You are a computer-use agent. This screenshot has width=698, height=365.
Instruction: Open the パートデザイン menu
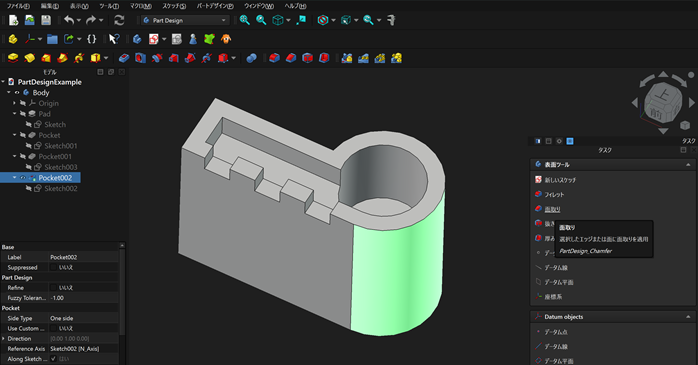(x=215, y=6)
